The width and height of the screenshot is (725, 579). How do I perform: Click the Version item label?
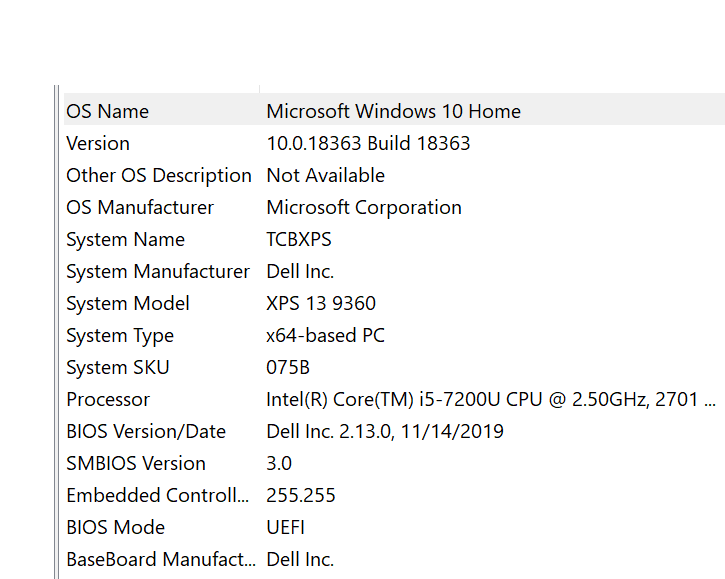click(98, 143)
